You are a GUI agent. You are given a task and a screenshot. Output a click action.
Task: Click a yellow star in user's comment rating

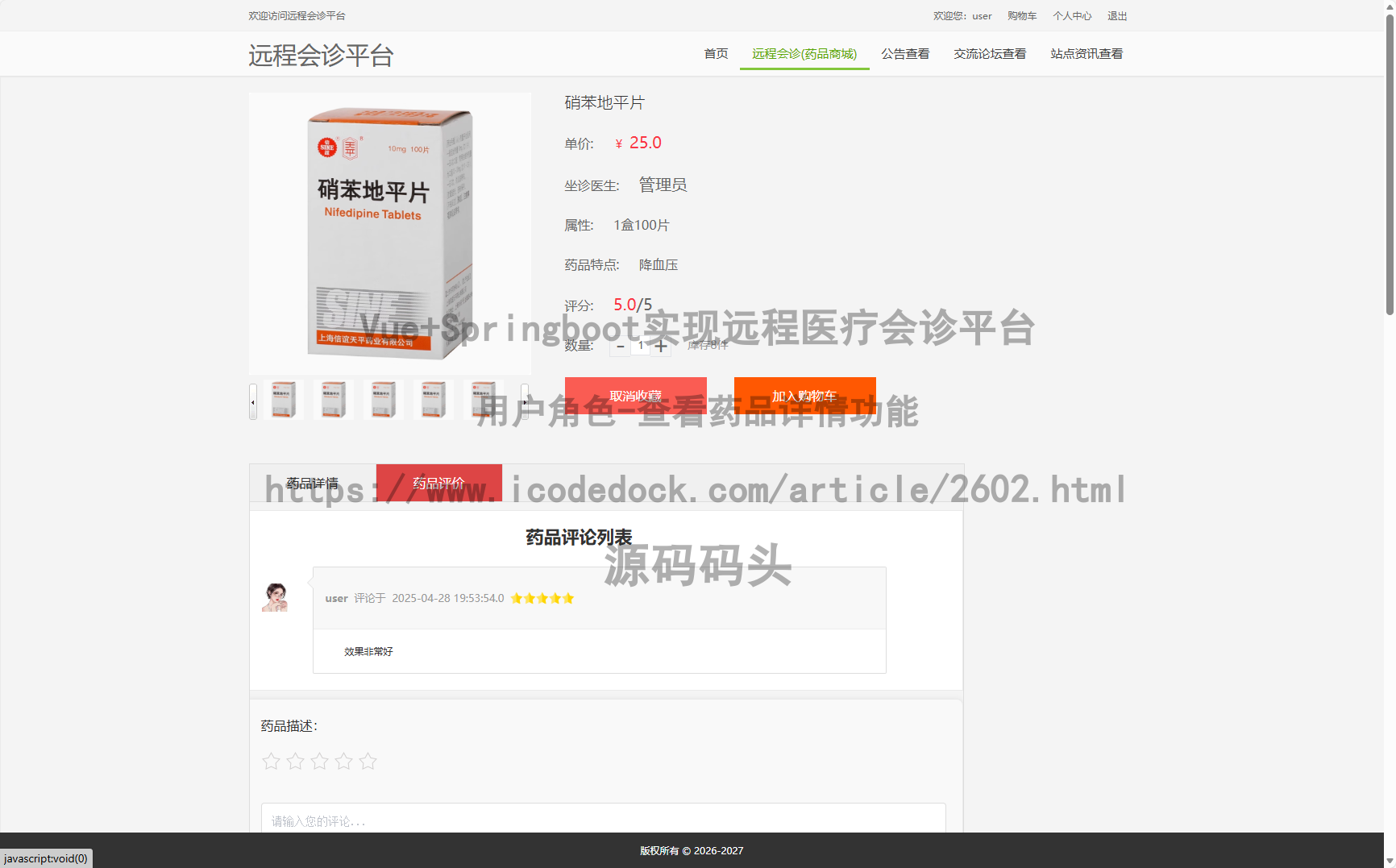542,598
